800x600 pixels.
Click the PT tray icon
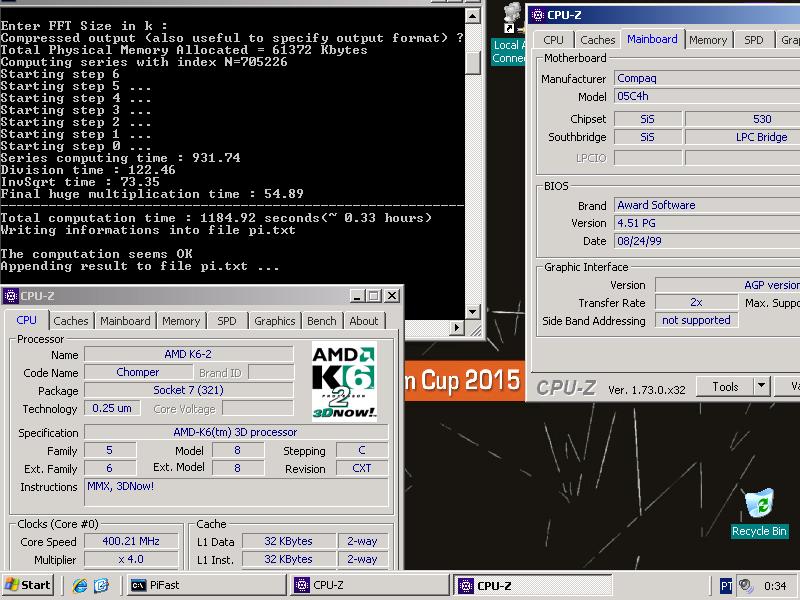[x=726, y=586]
